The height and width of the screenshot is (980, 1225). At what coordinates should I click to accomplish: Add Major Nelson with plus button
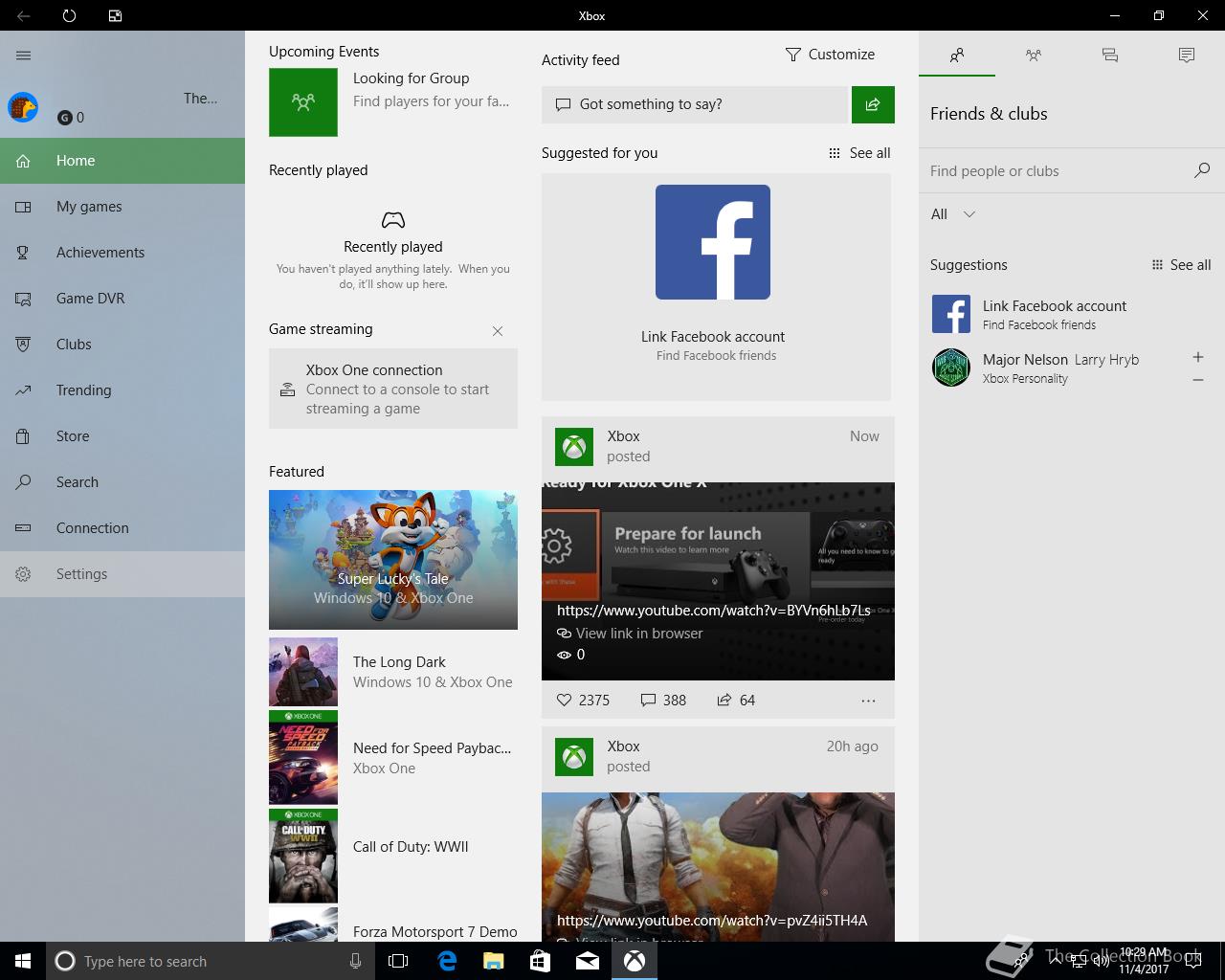(x=1198, y=357)
